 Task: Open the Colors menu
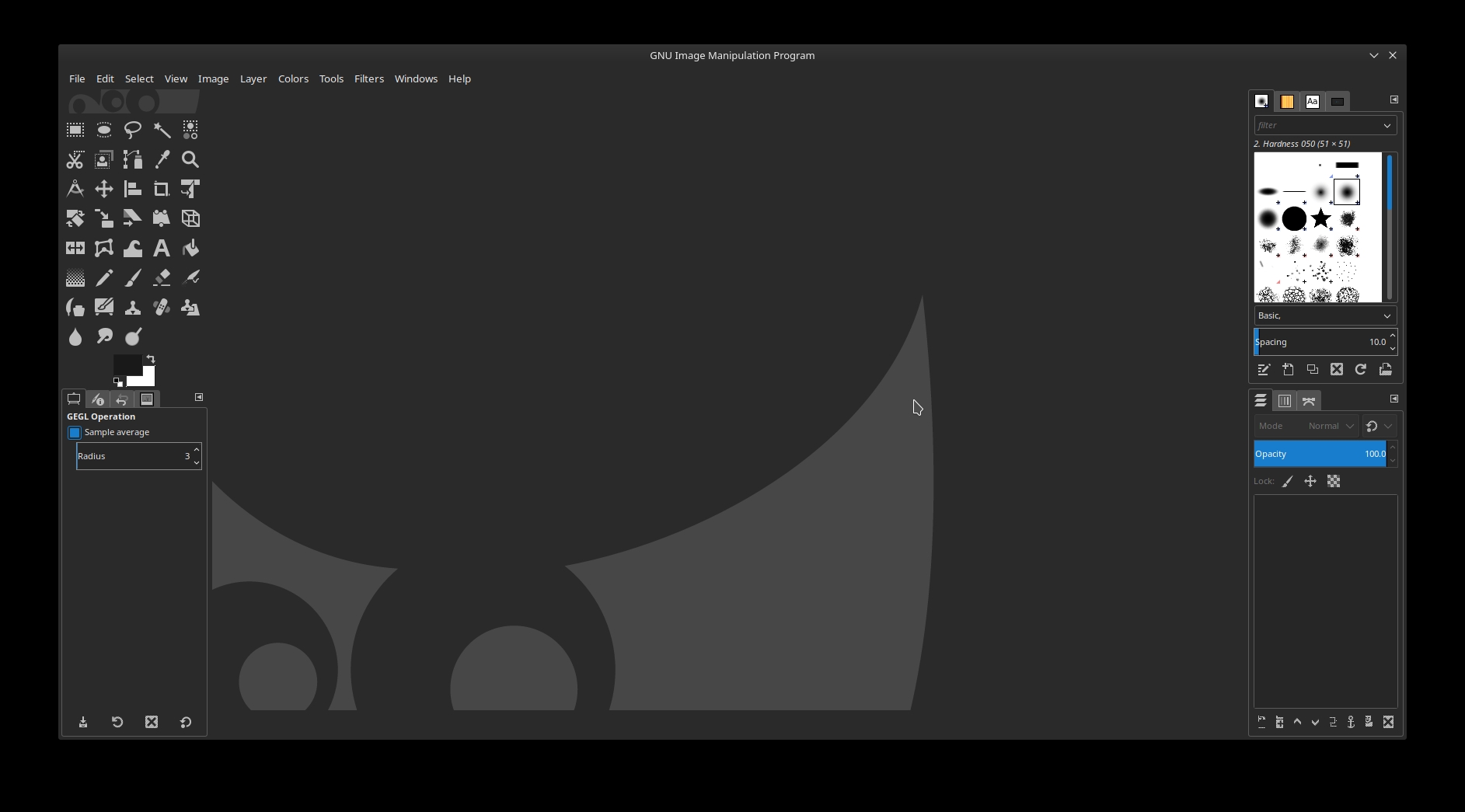(x=293, y=78)
